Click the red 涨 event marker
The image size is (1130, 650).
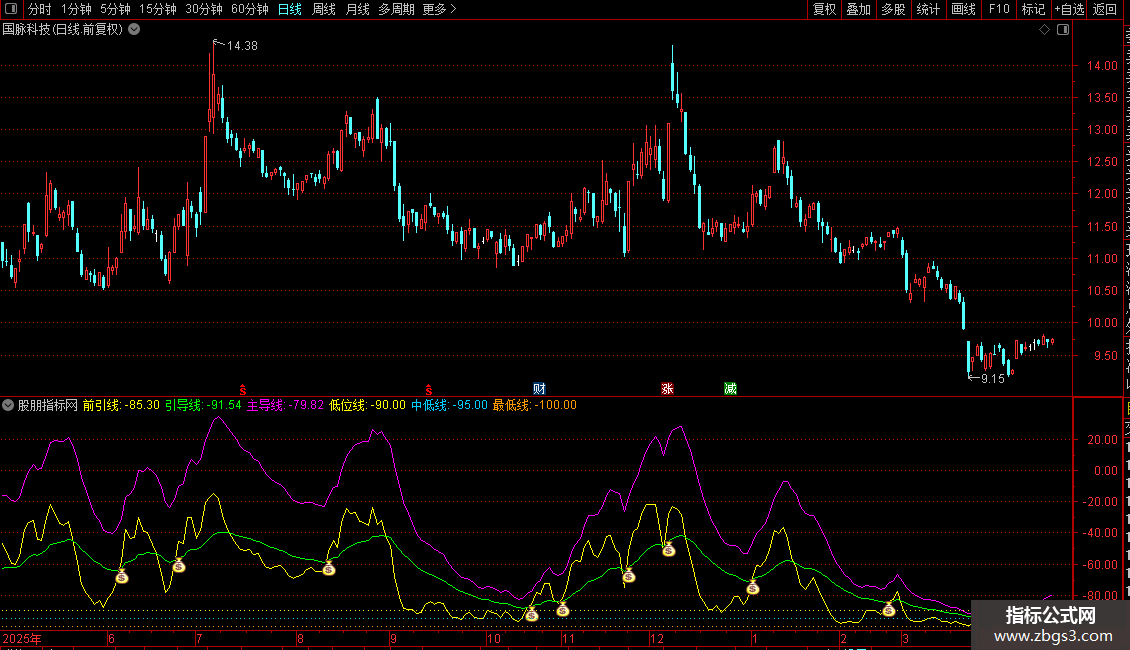pos(667,389)
